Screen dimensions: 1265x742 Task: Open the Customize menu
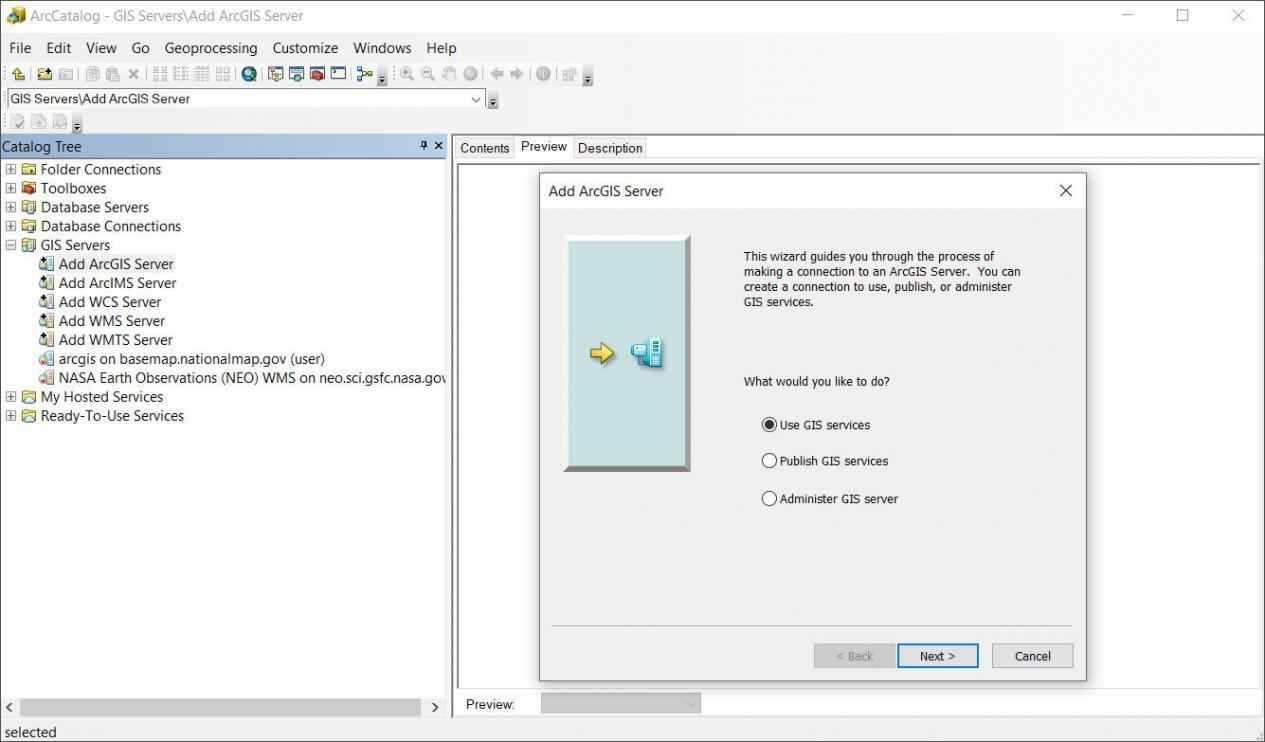point(305,48)
